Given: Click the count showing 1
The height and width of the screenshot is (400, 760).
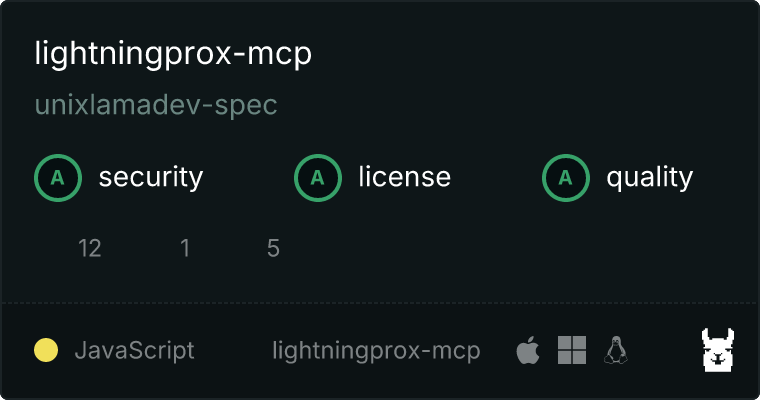Looking at the screenshot, I should click(185, 248).
